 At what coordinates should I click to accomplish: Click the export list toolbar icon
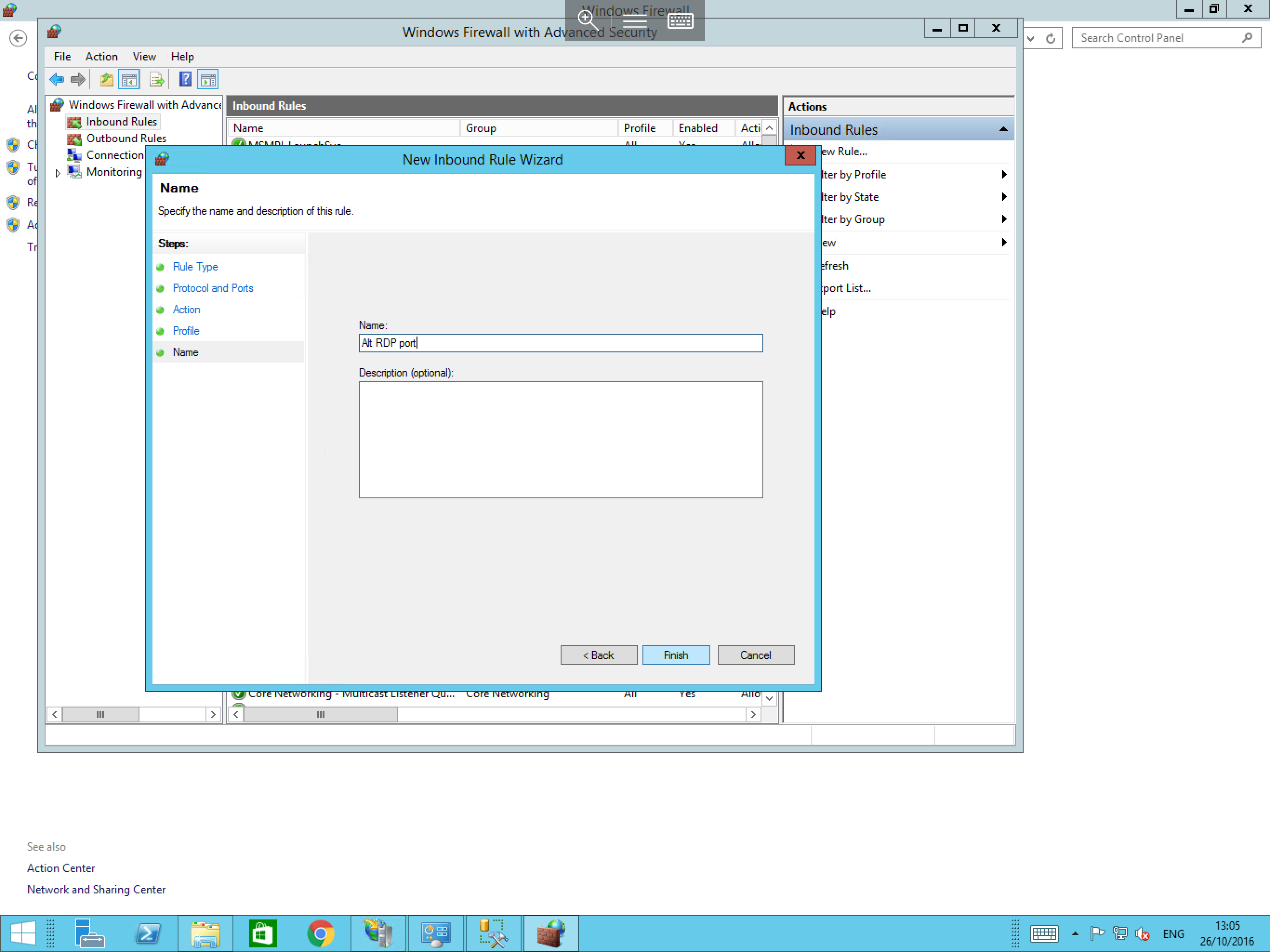[x=157, y=79]
